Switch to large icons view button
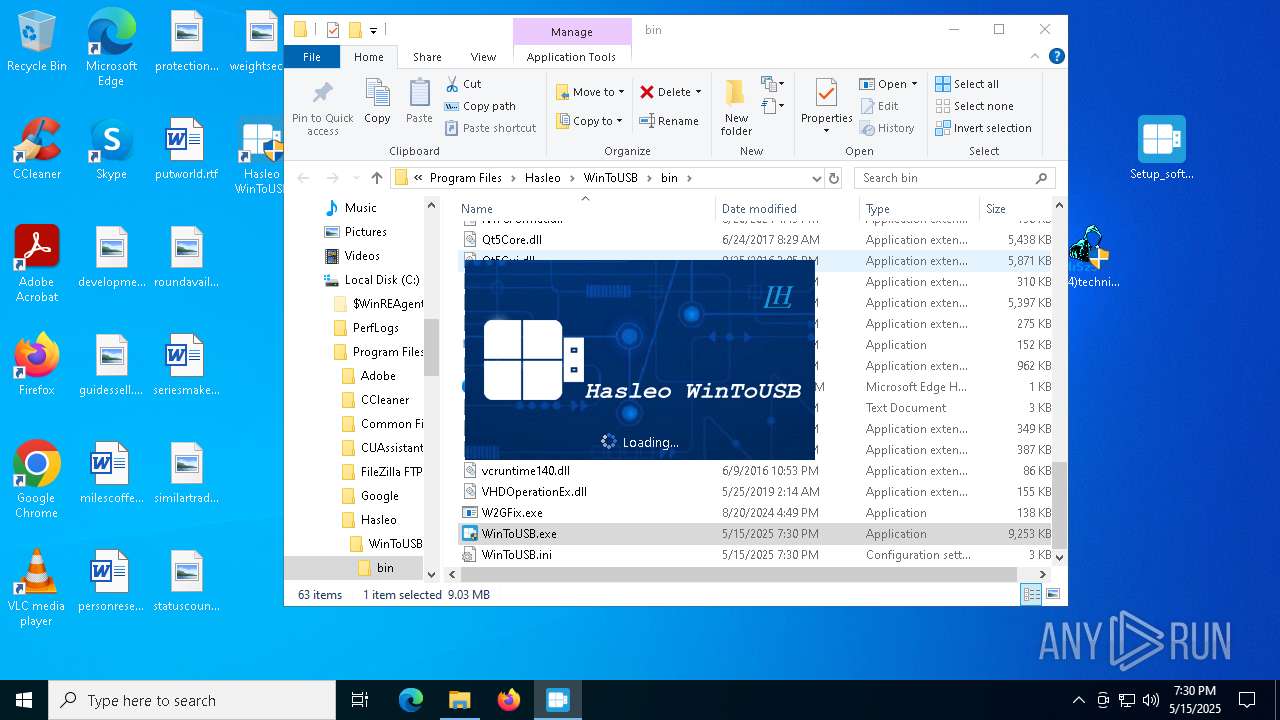This screenshot has width=1280, height=720. coord(1052,594)
